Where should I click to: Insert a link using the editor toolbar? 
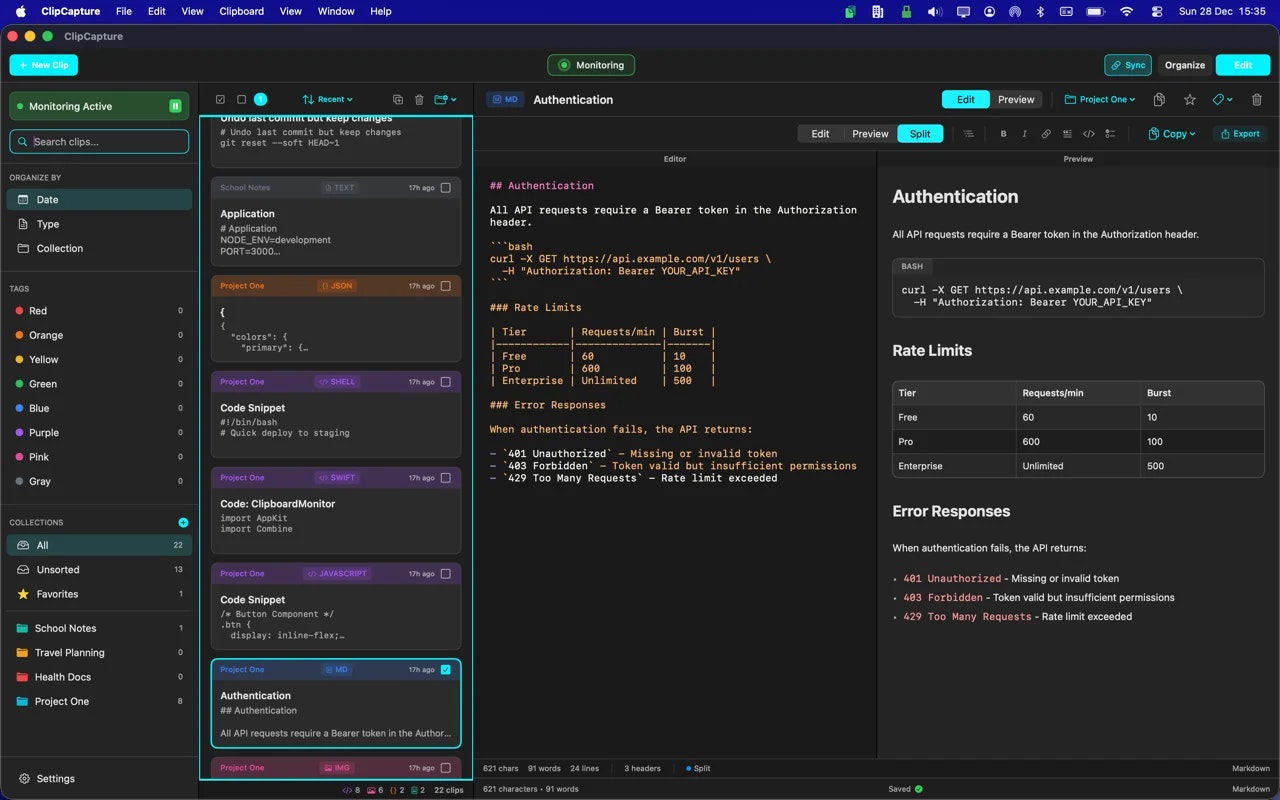coord(1047,133)
